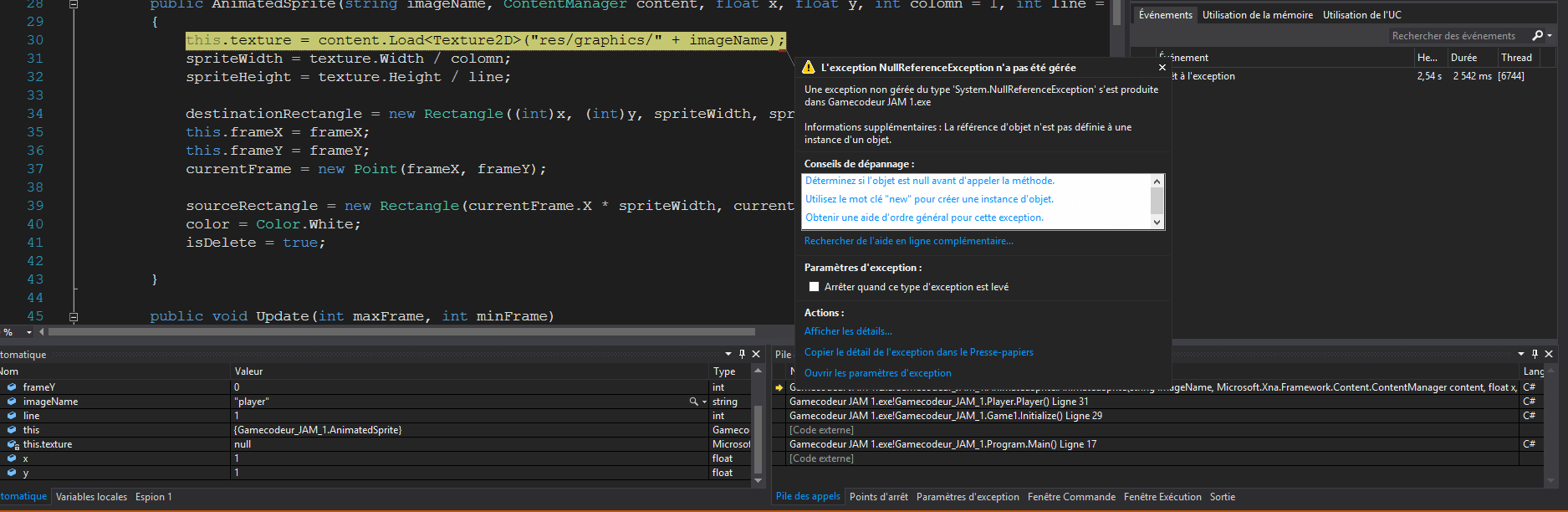The width and height of the screenshot is (1568, 512).
Task: Open the Automatique panel window options dropdown
Action: click(728, 354)
